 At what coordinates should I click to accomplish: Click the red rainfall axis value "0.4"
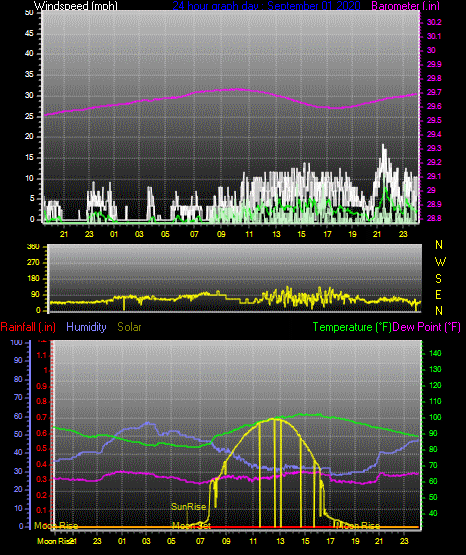(42, 464)
